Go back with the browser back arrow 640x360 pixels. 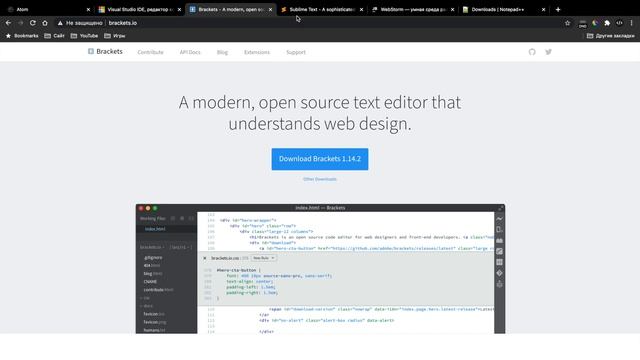[8, 23]
